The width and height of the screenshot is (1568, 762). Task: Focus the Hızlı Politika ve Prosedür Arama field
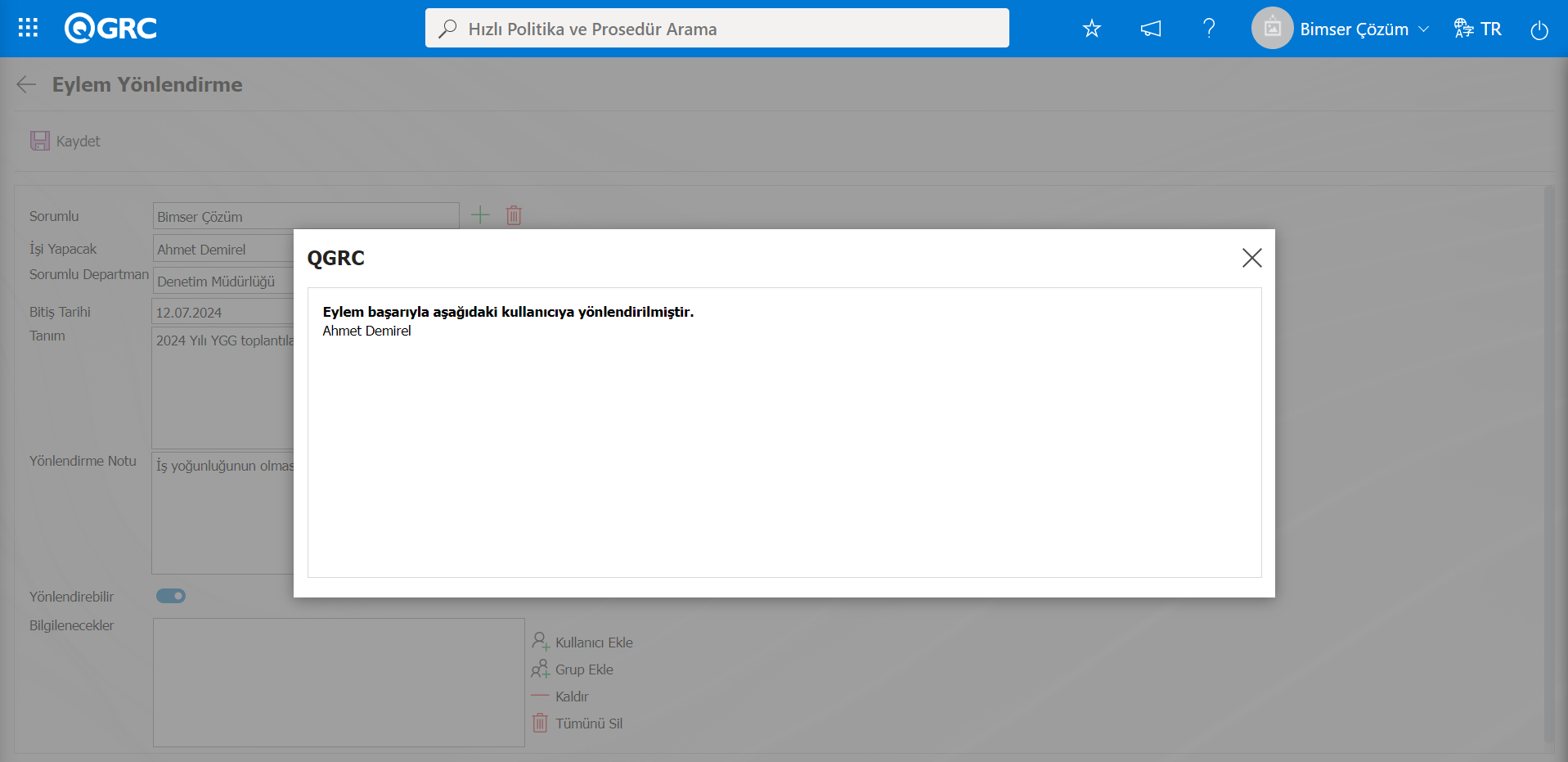(717, 29)
